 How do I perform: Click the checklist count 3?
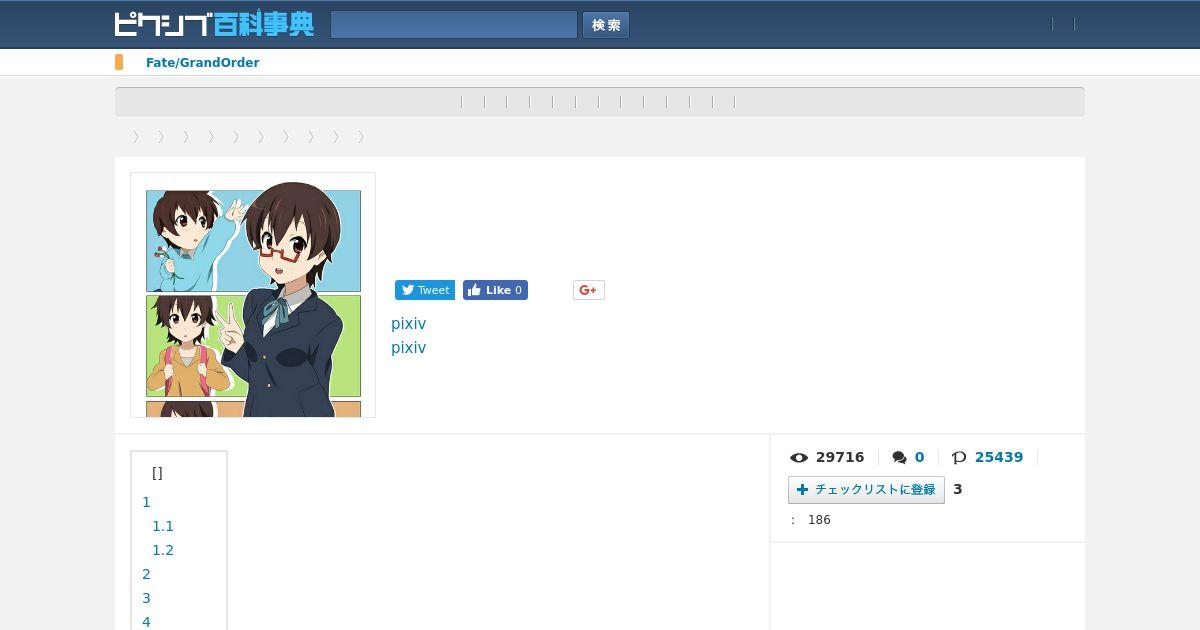[x=958, y=489]
